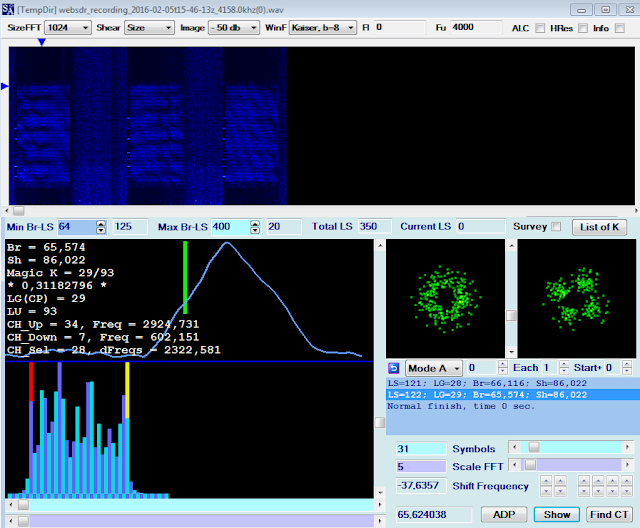
Task: Check the Survey checkbox
Action: (556, 227)
